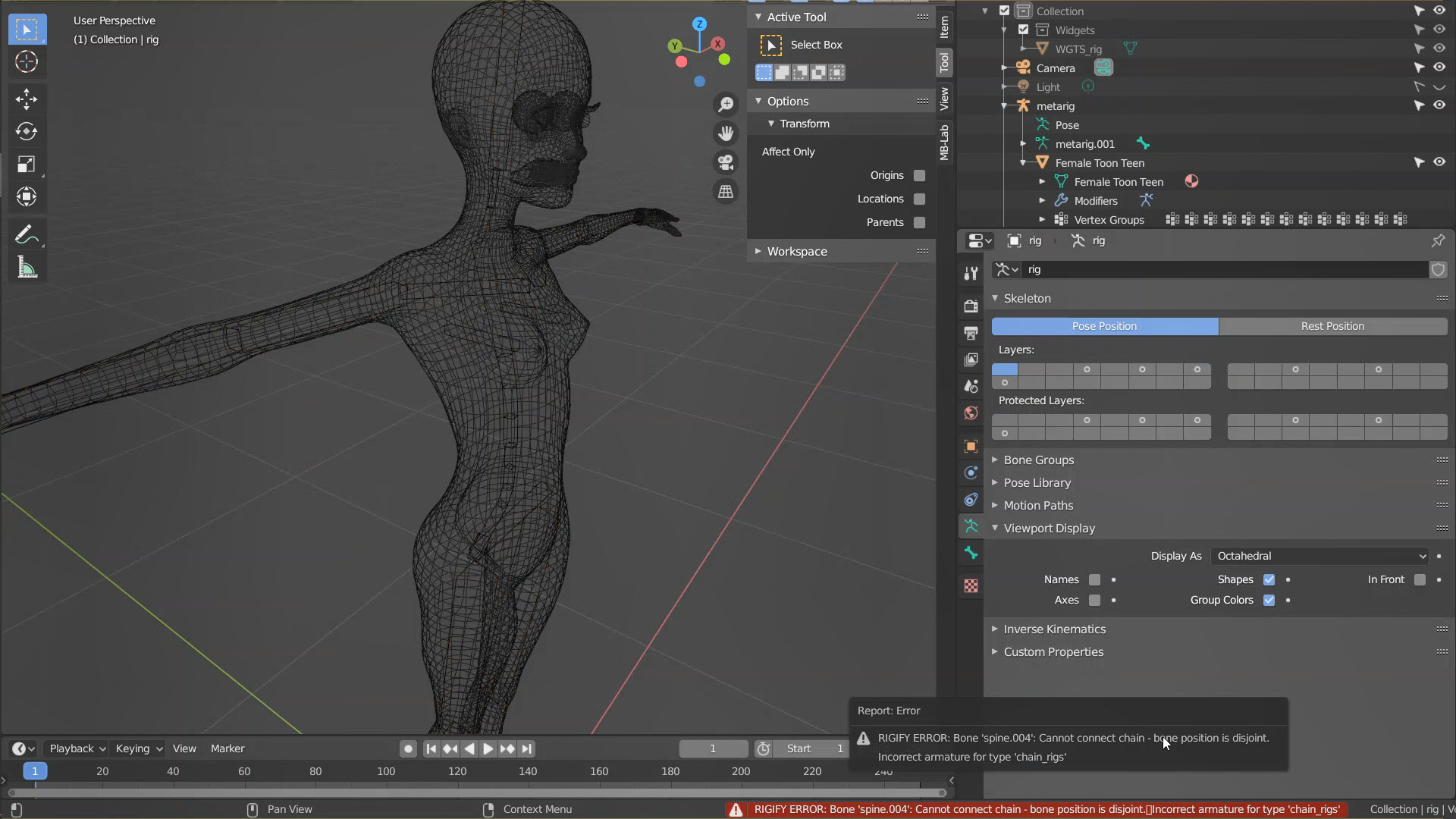Select the Cursor tool in toolbar
The height and width of the screenshot is (819, 1456).
coord(27,61)
